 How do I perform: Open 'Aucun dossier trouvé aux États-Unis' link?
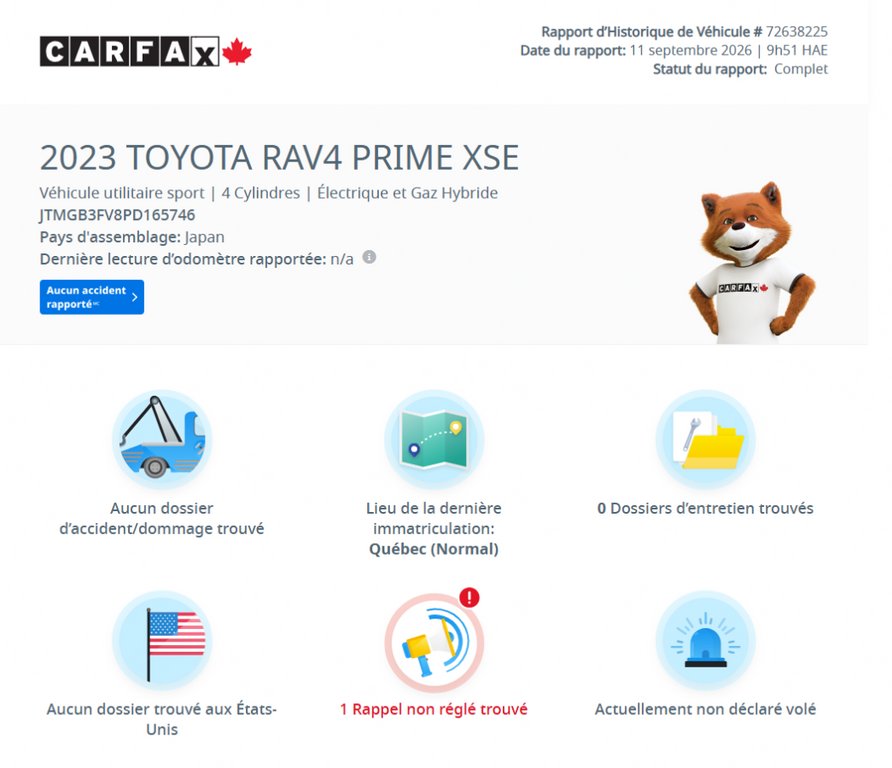[162, 719]
